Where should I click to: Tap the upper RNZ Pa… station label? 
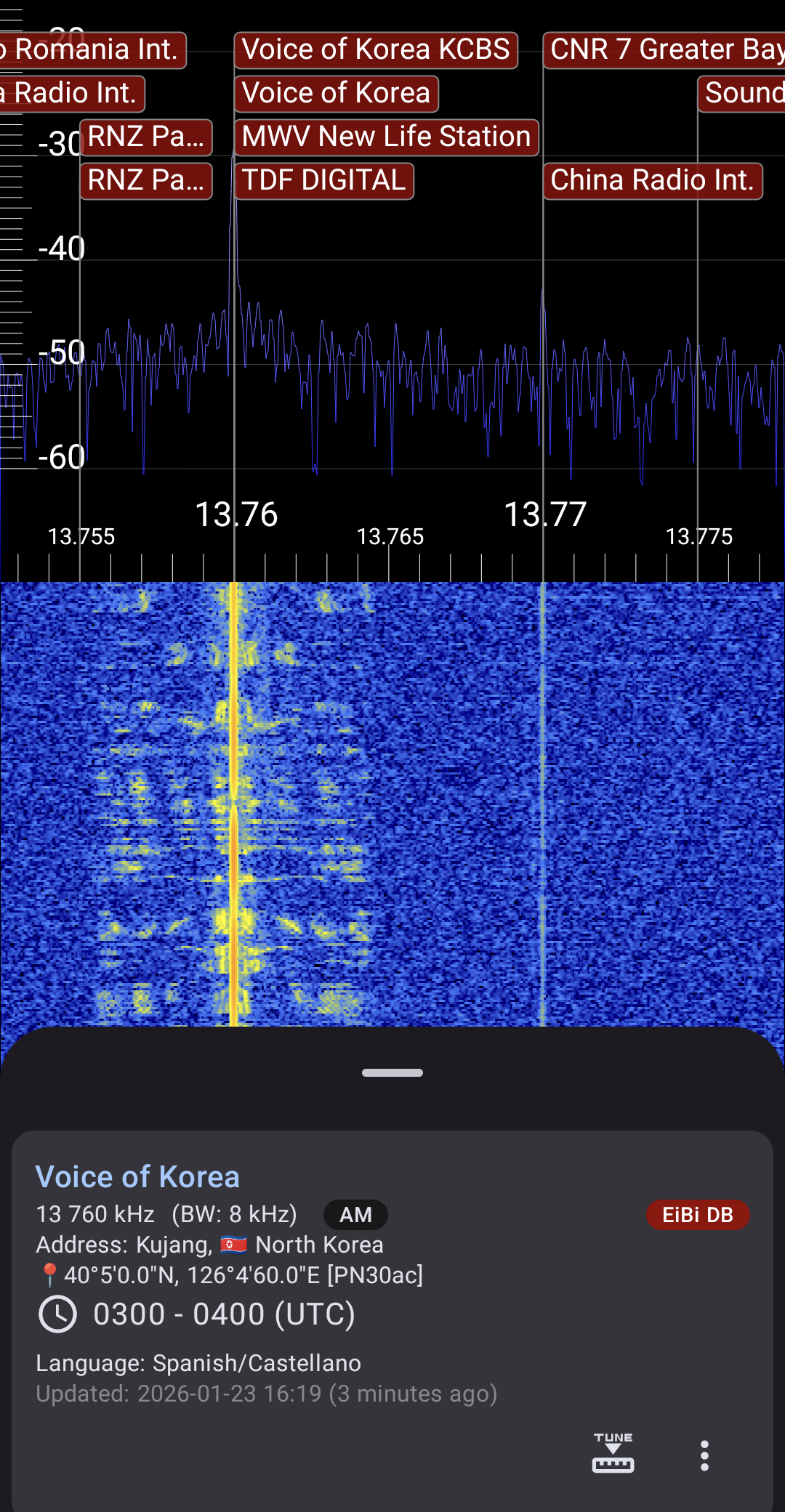pyautogui.click(x=146, y=137)
